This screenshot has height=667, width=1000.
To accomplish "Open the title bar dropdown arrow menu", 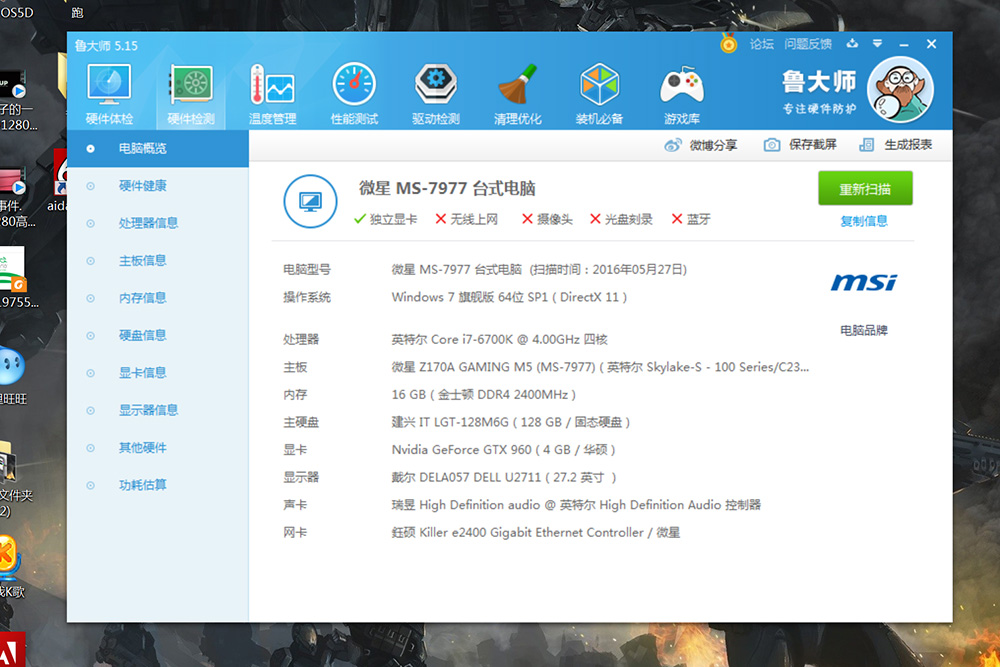I will (877, 44).
